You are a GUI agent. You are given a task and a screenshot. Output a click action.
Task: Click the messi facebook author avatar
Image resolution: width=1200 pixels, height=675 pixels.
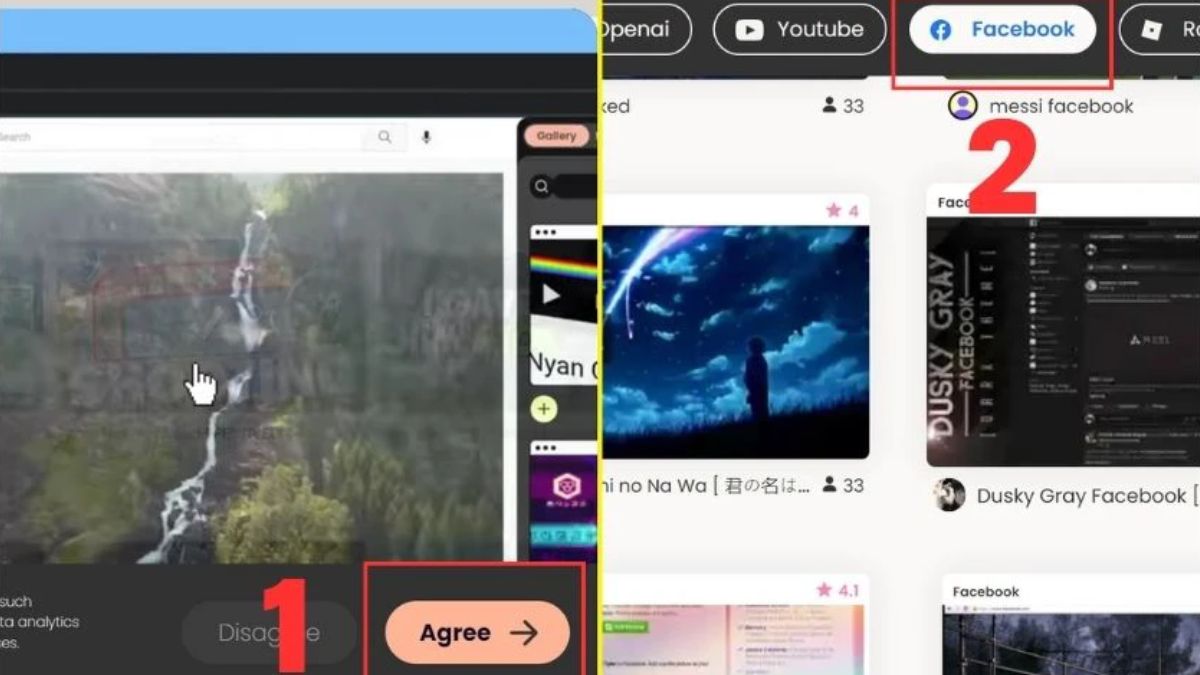(962, 105)
